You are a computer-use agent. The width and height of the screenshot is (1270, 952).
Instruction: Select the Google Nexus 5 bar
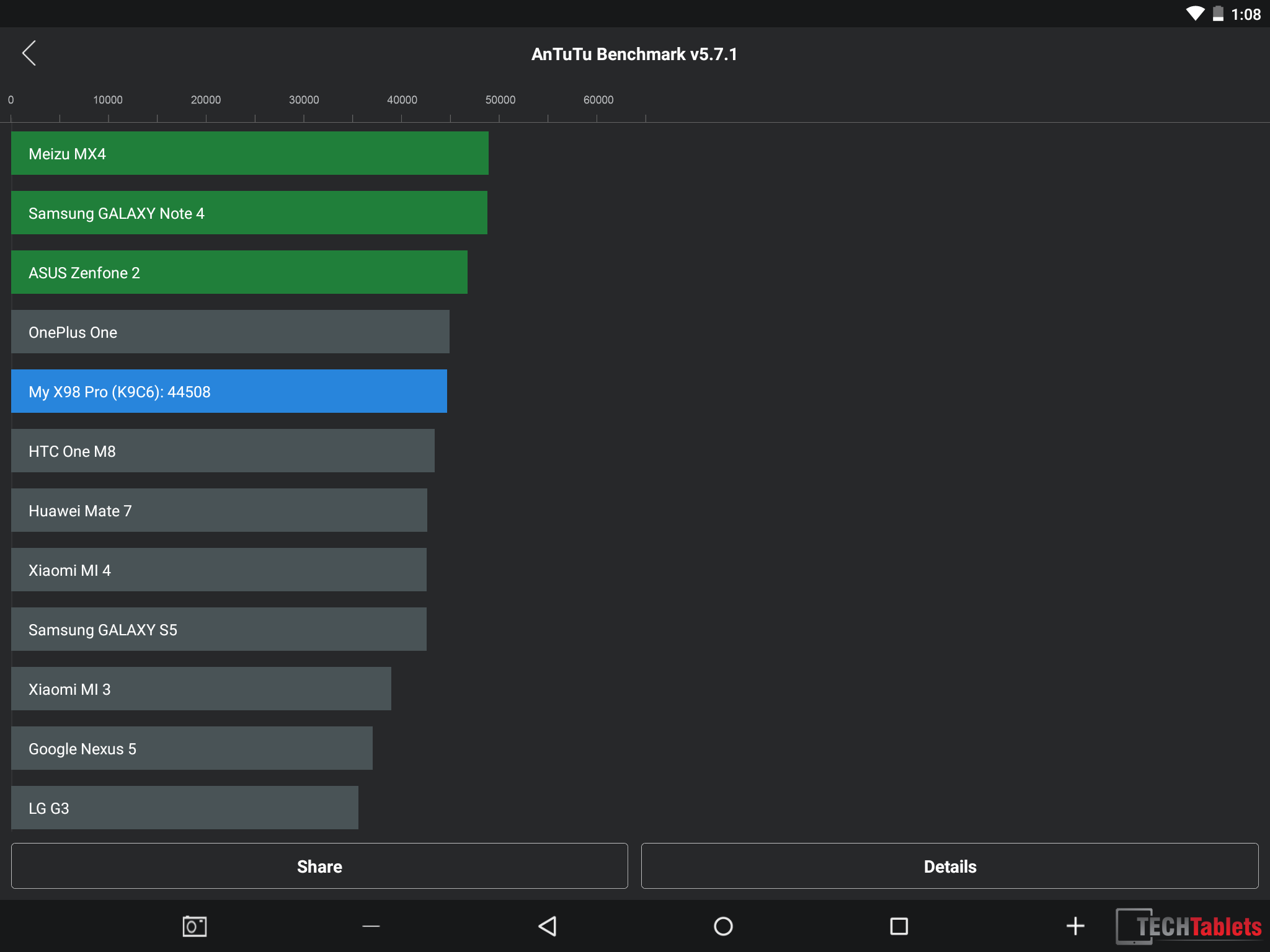click(x=192, y=748)
